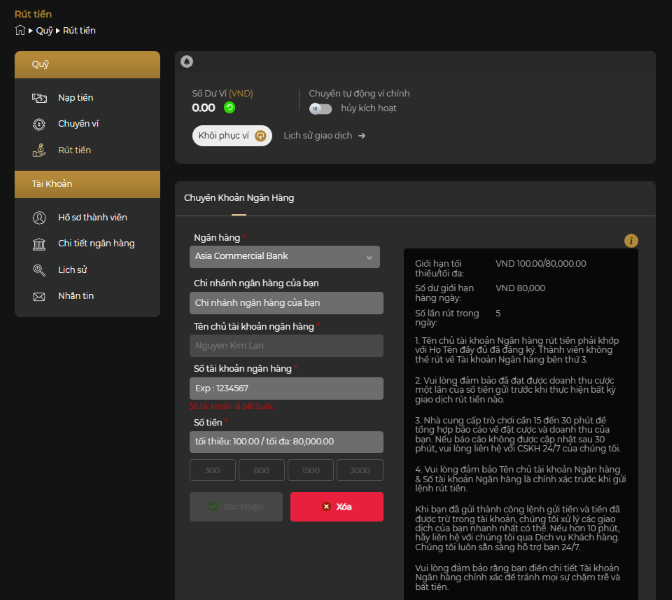672x600 pixels.
Task: Click Quỹ sidebar section header
Action: point(87,65)
